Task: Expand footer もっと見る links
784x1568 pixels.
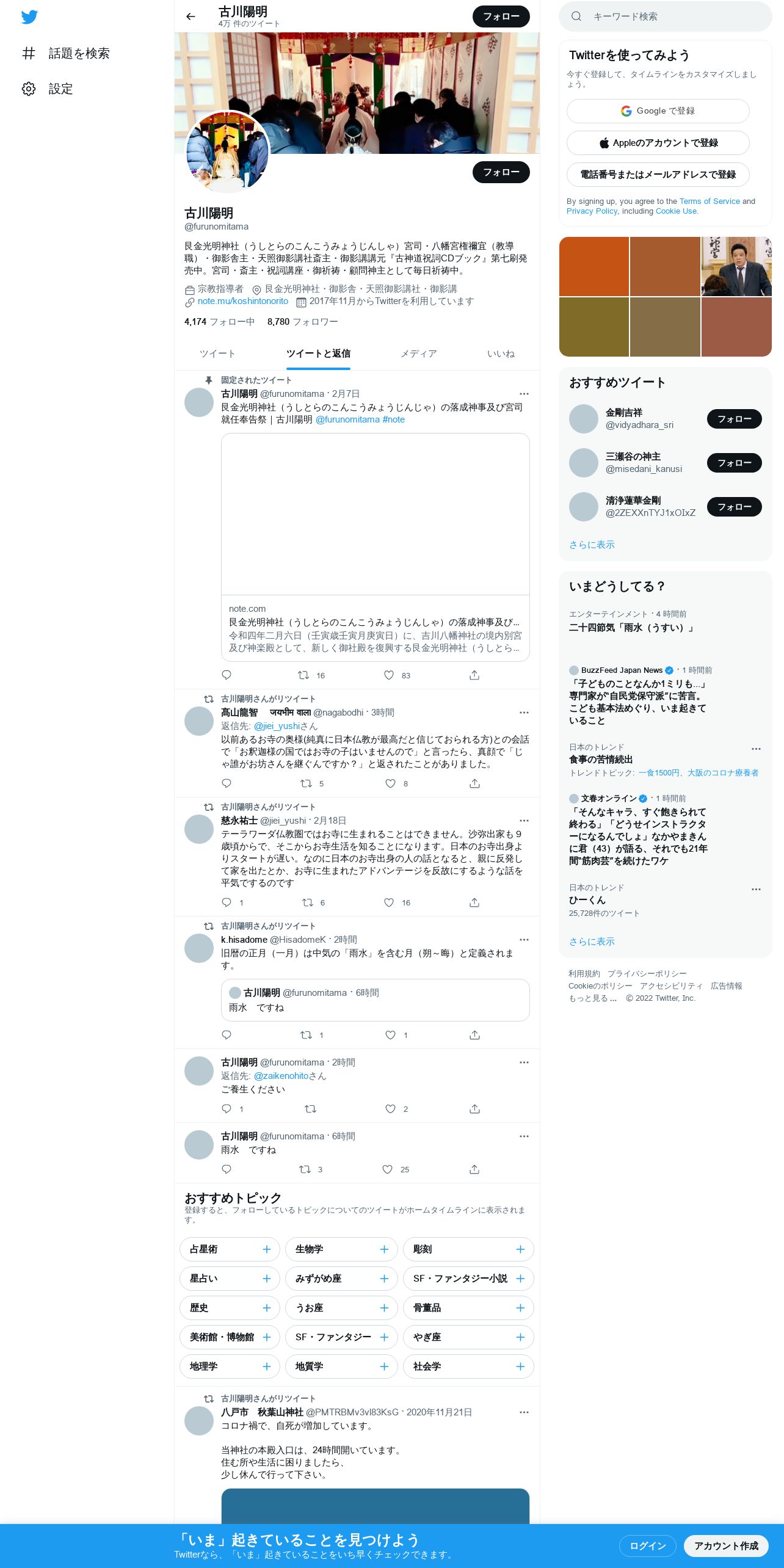Action: point(592,998)
